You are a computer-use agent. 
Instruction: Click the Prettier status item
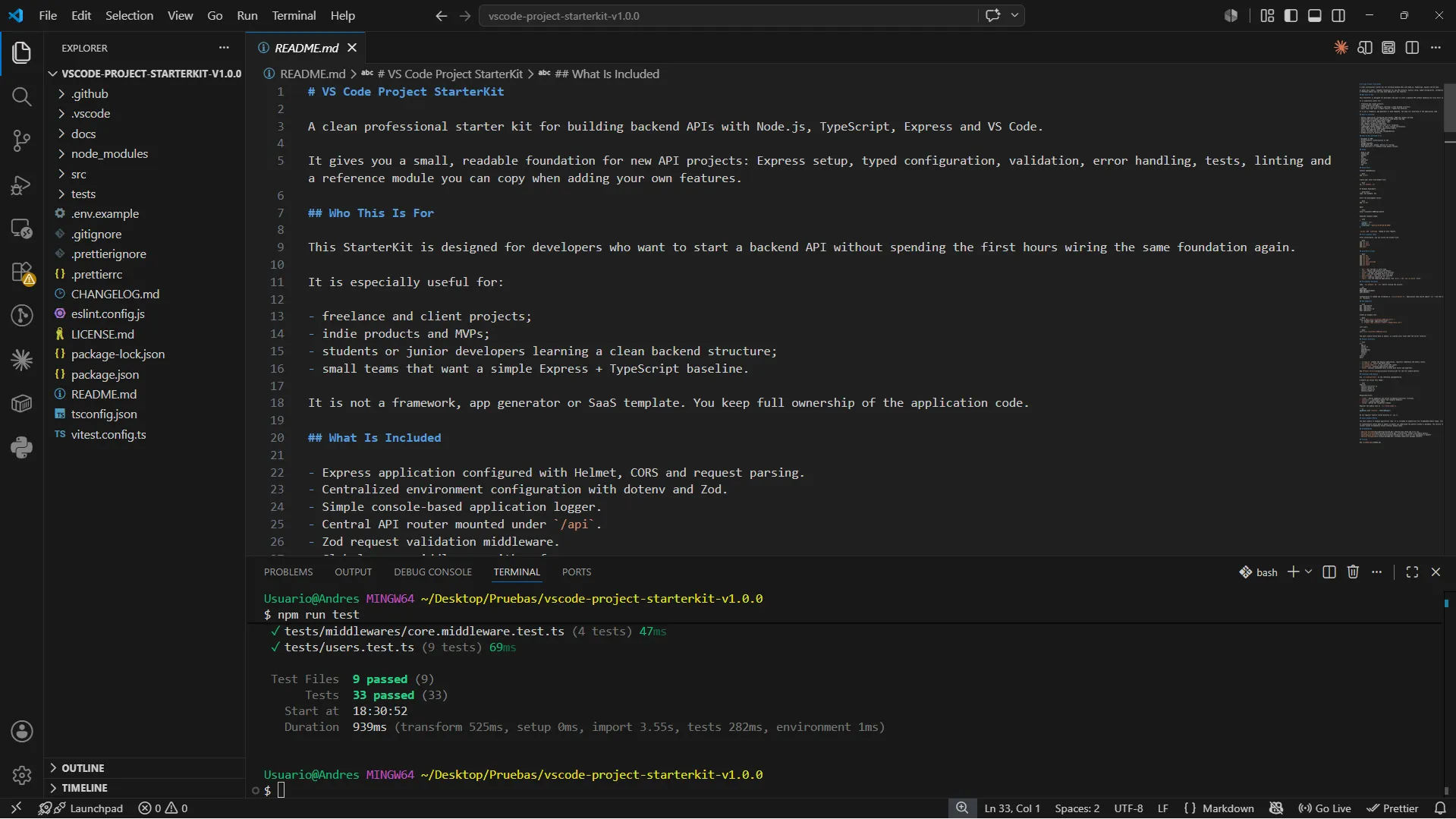click(1393, 808)
